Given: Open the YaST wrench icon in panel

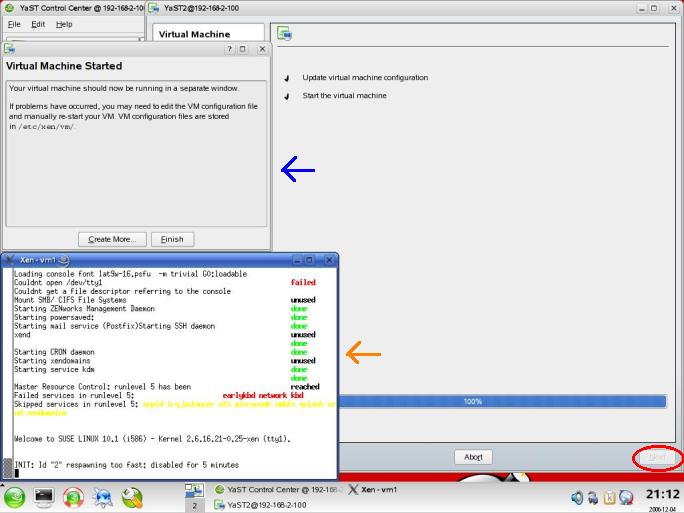Looking at the screenshot, I should 132,497.
